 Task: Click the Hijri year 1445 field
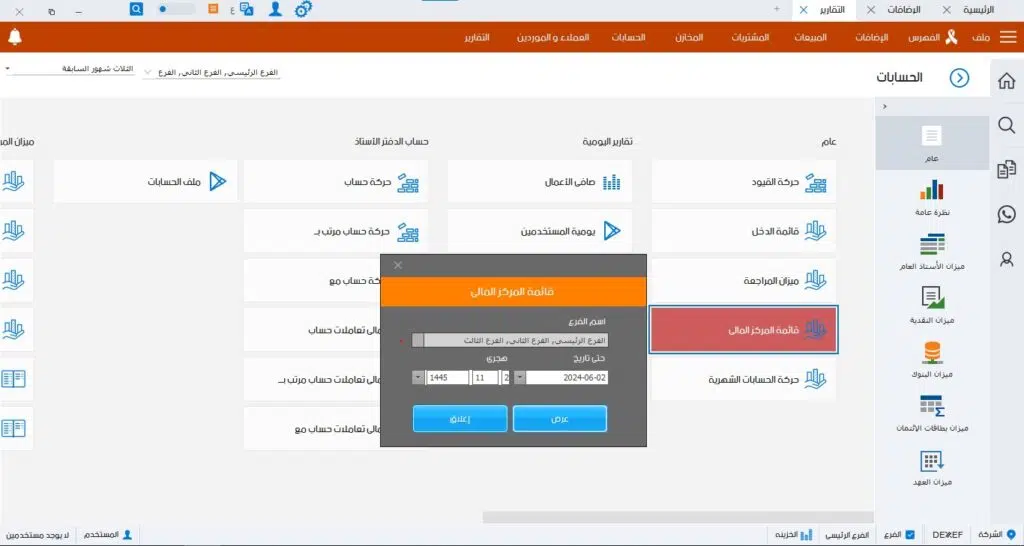pyautogui.click(x=447, y=377)
